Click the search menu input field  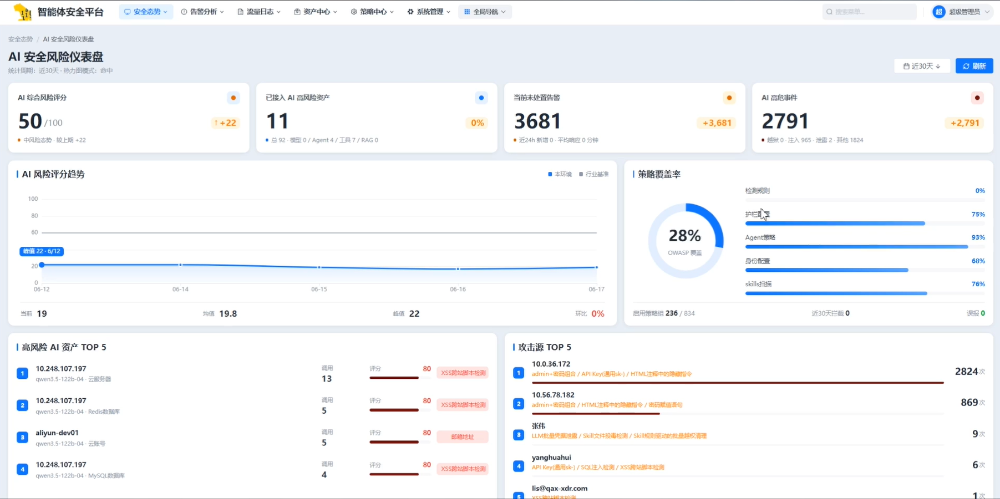[x=869, y=12]
